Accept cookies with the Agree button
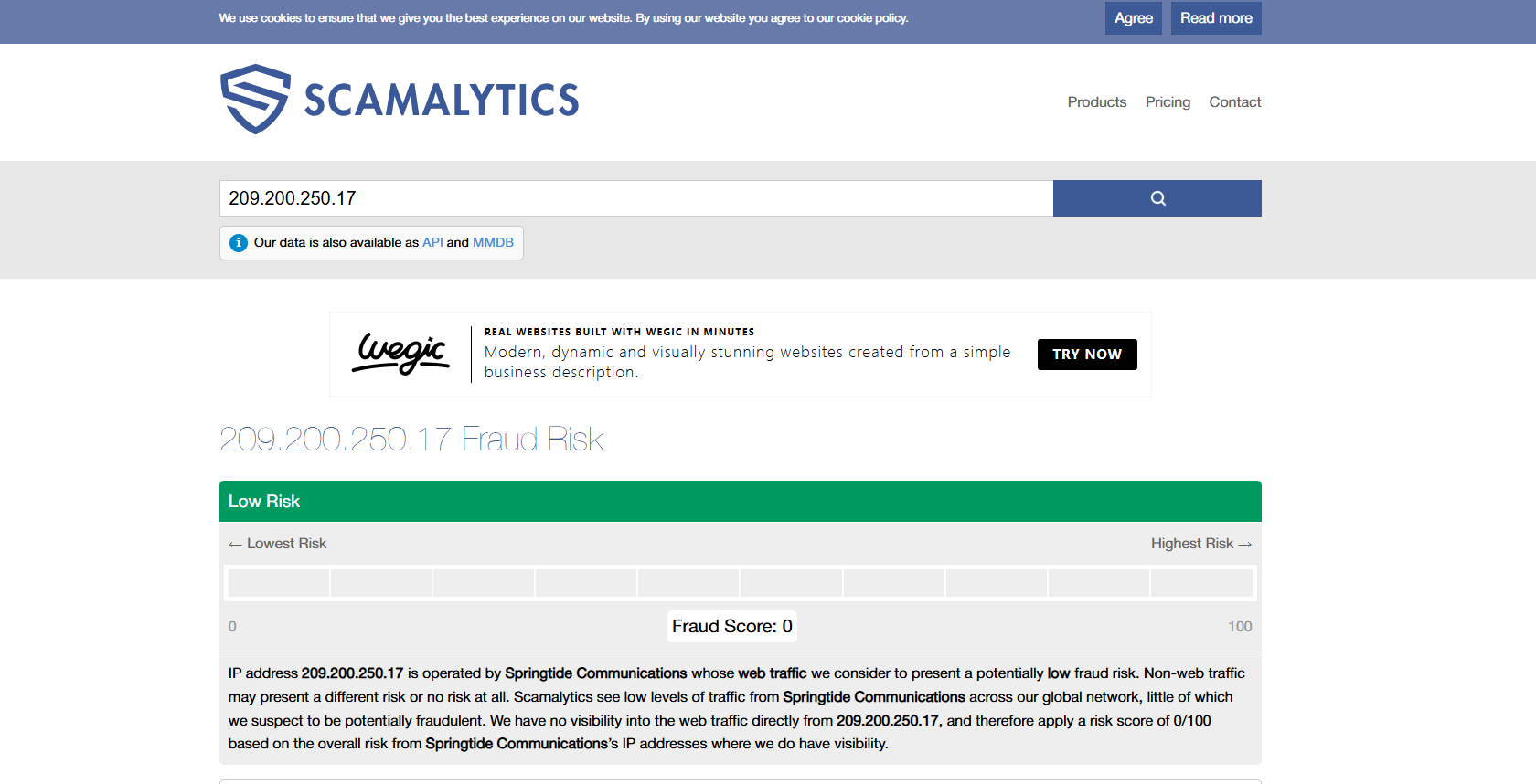 point(1134,18)
